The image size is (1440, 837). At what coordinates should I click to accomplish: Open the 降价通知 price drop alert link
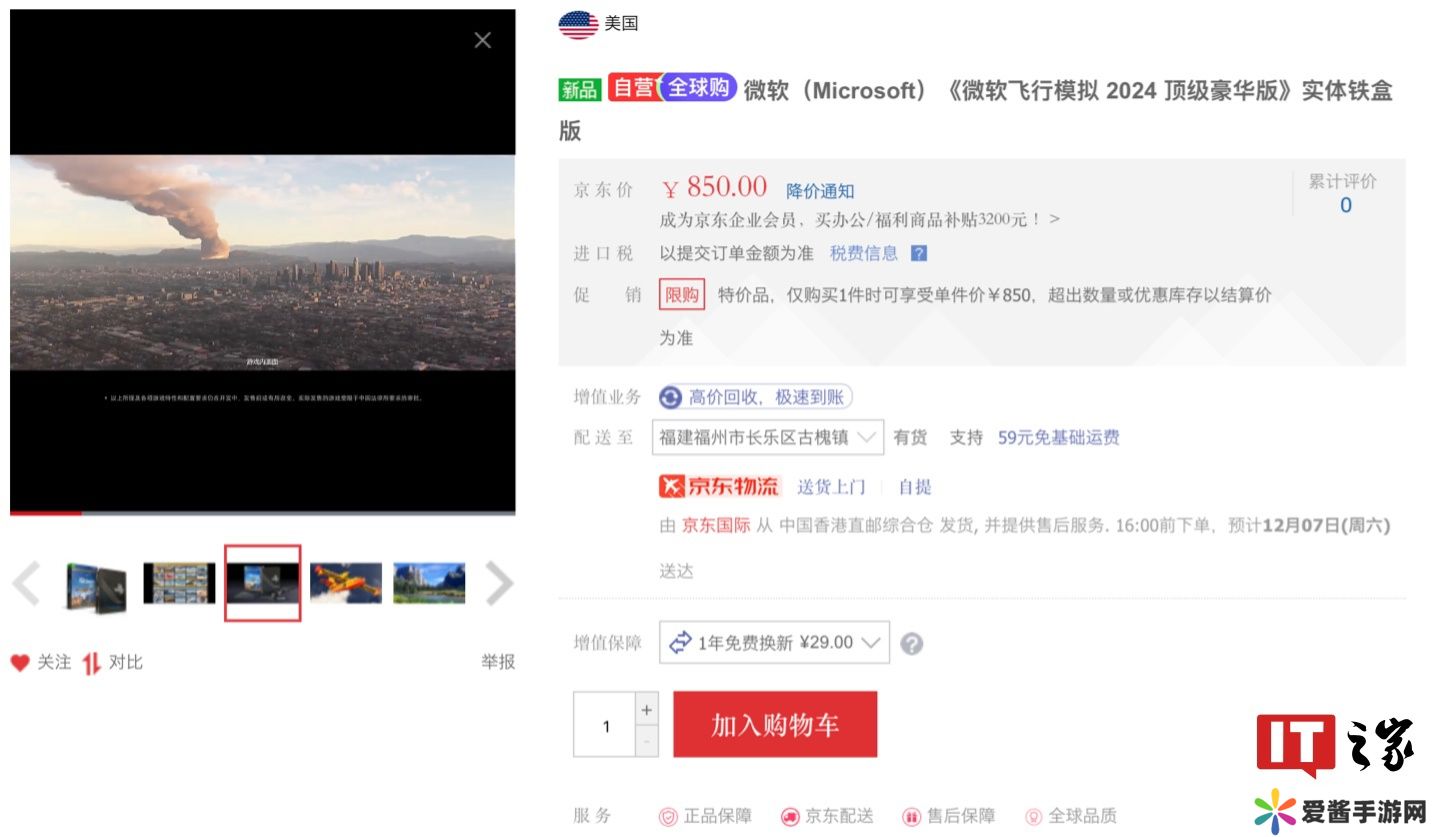click(820, 191)
